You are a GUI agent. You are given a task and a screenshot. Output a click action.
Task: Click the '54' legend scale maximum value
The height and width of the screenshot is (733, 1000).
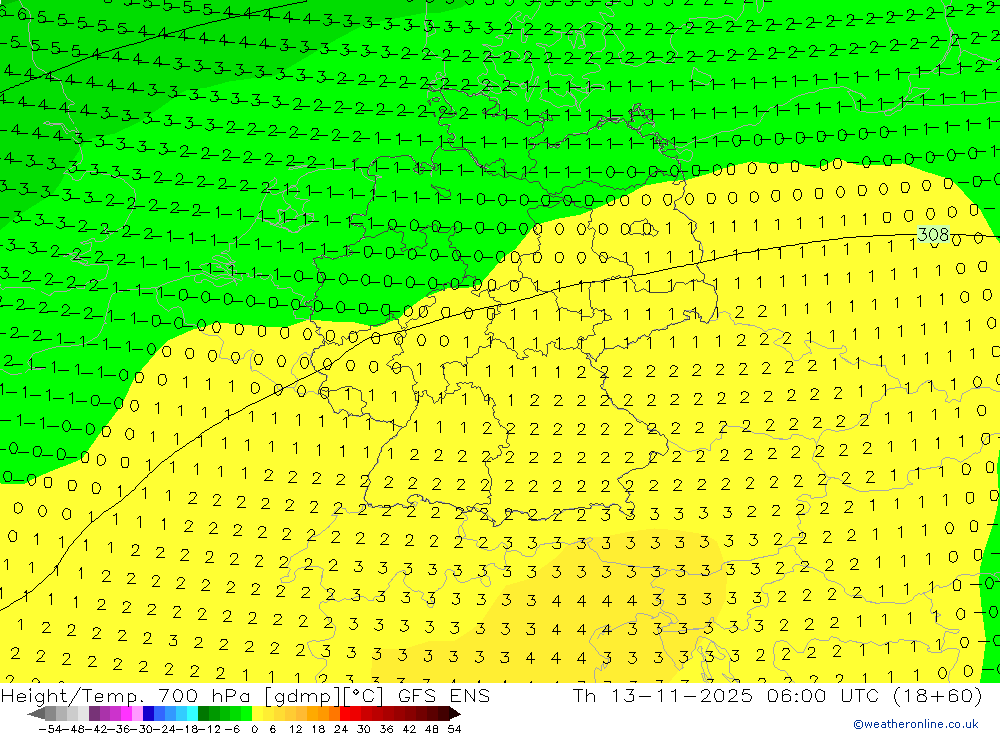pos(454,729)
